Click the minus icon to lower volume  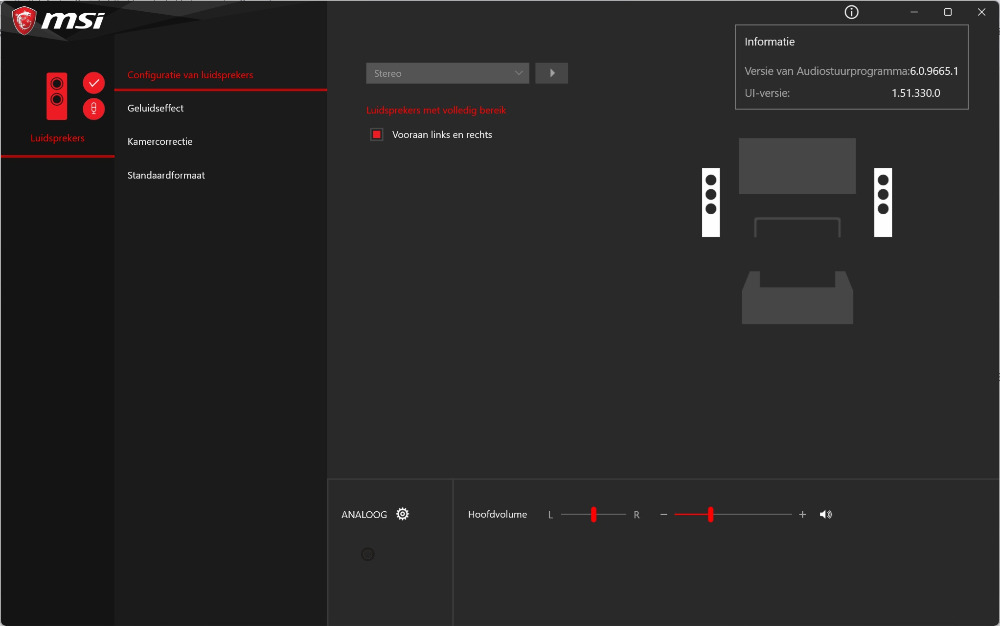[663, 514]
